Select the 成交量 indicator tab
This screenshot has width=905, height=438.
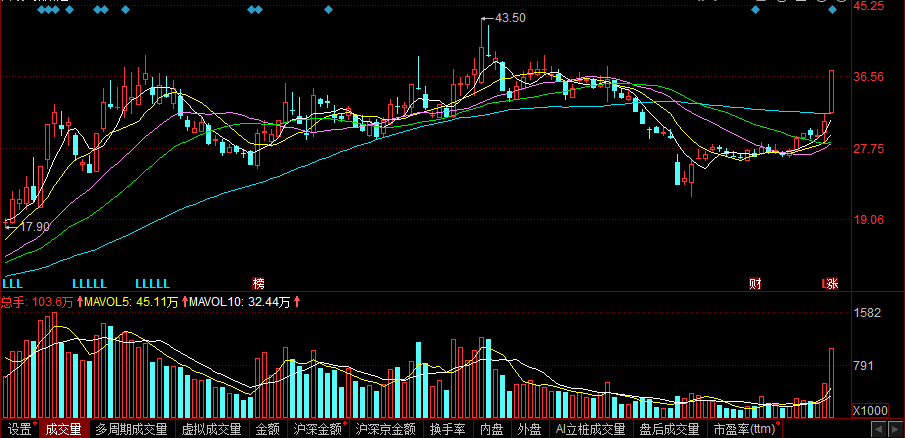point(63,429)
